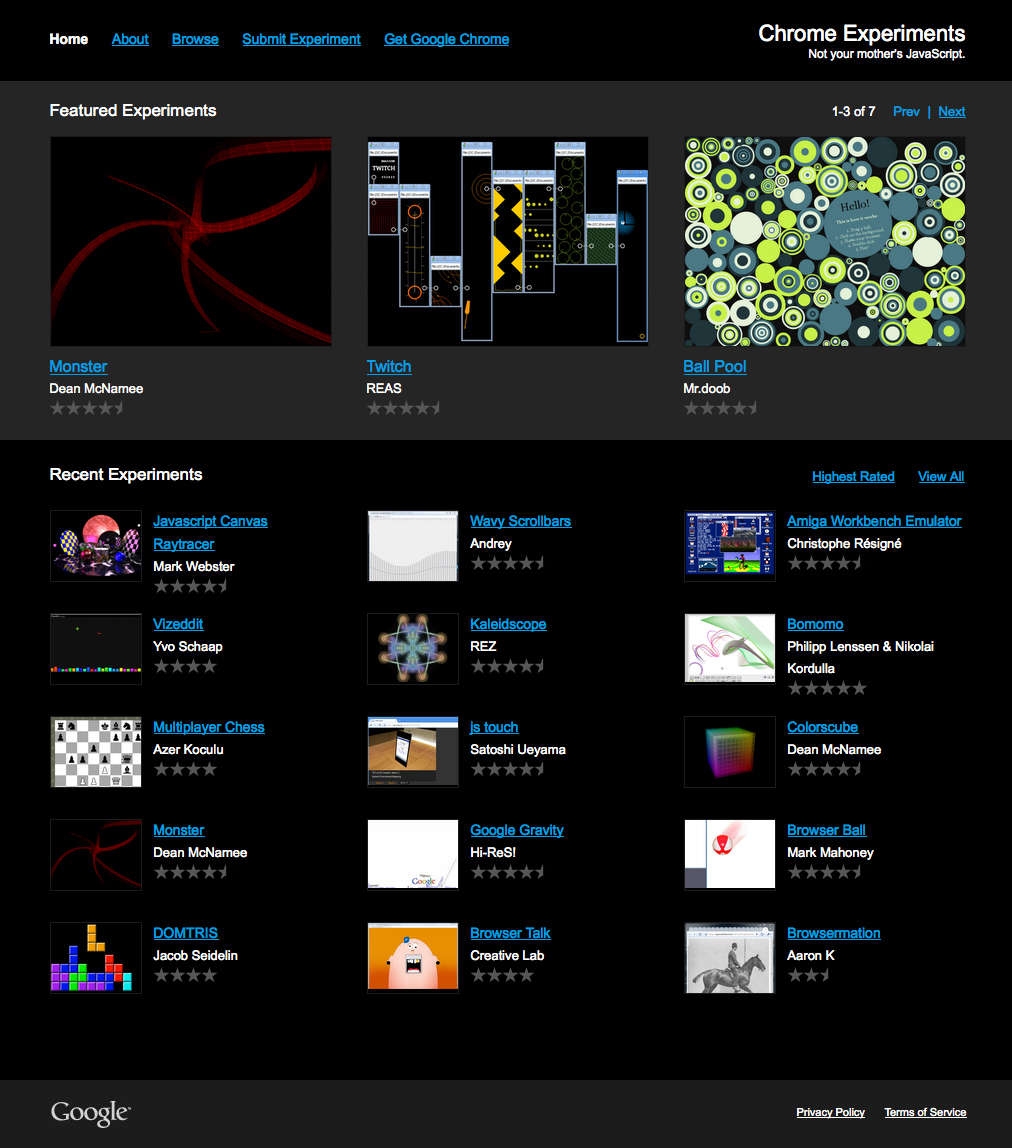Rate the Monster experiment with five stars
The width and height of the screenshot is (1012, 1148).
[x=119, y=407]
